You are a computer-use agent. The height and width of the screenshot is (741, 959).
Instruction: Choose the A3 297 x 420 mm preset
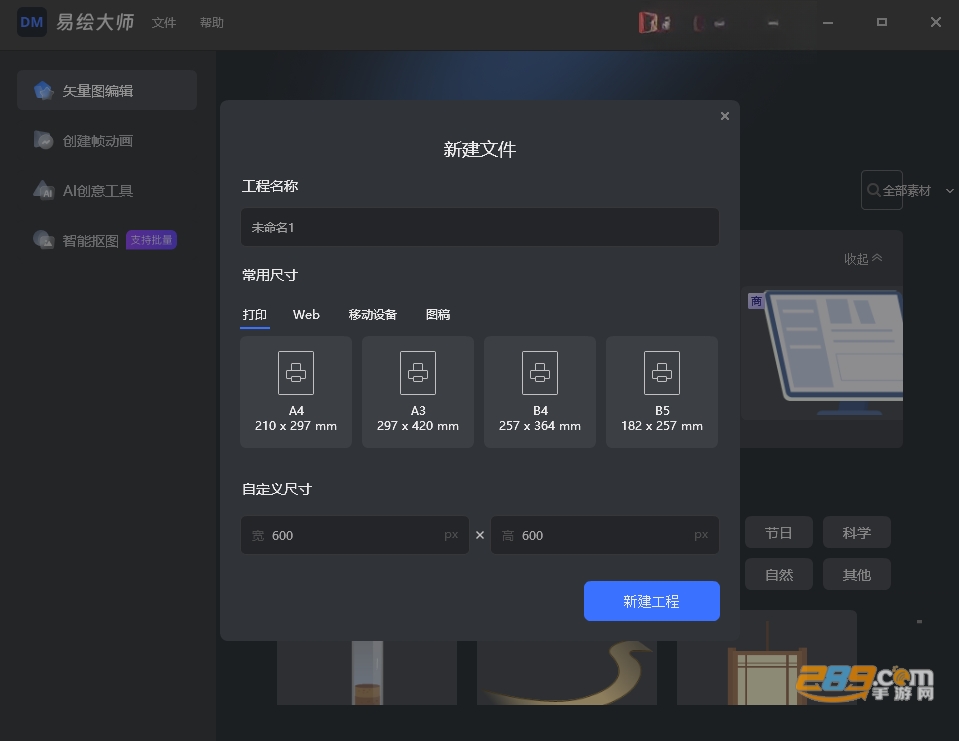coord(418,392)
